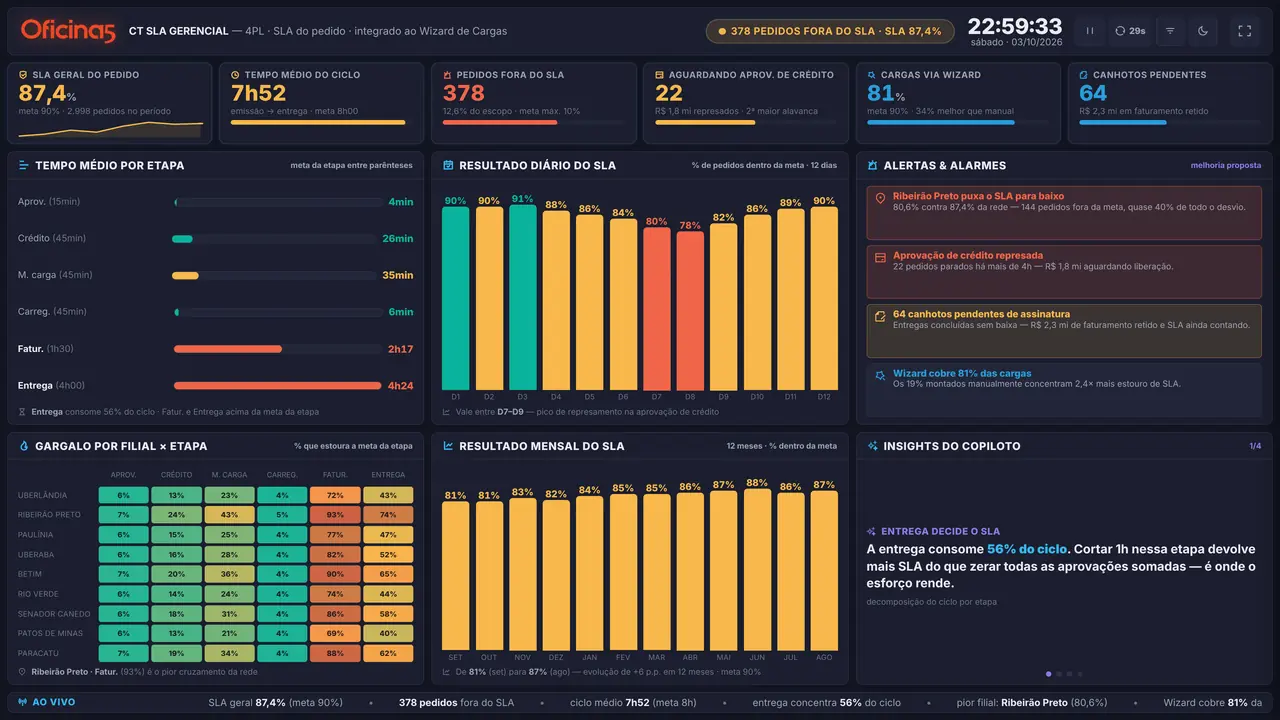Viewport: 1280px width, 720px height.
Task: Click the droplet icon beside Gargalo por Filial
Action: click(x=23, y=446)
